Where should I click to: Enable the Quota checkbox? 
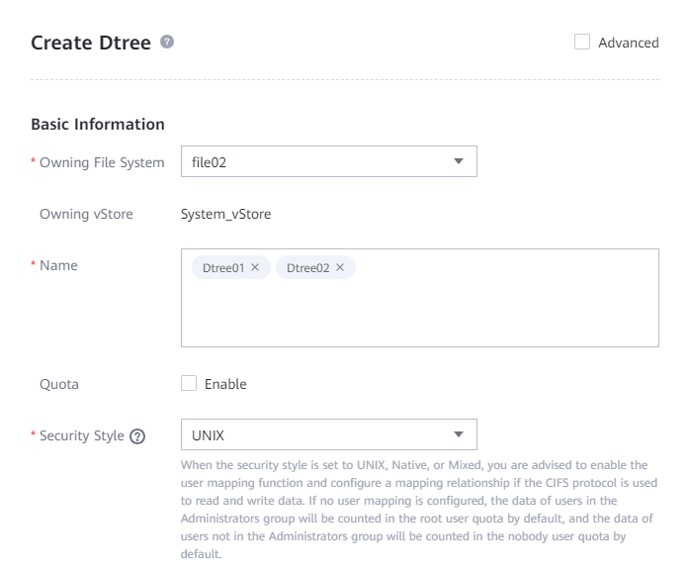pos(189,383)
